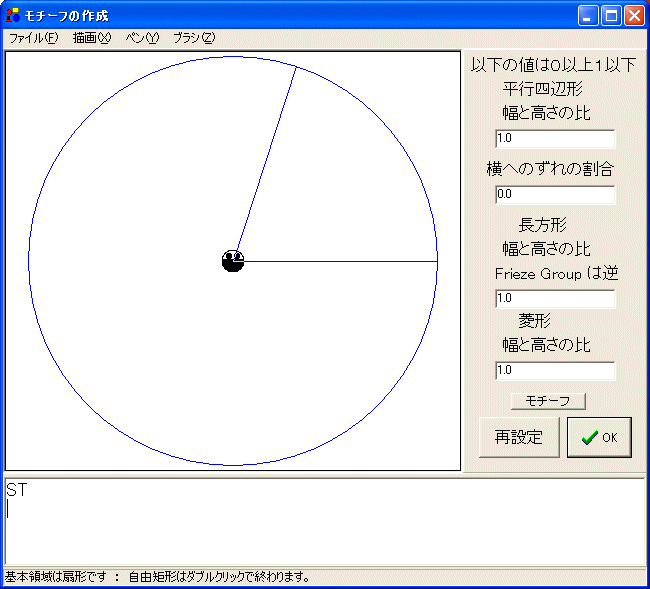Click the 横へのずれの割合 label
Screen dimensions: 650x589
click(x=550, y=169)
